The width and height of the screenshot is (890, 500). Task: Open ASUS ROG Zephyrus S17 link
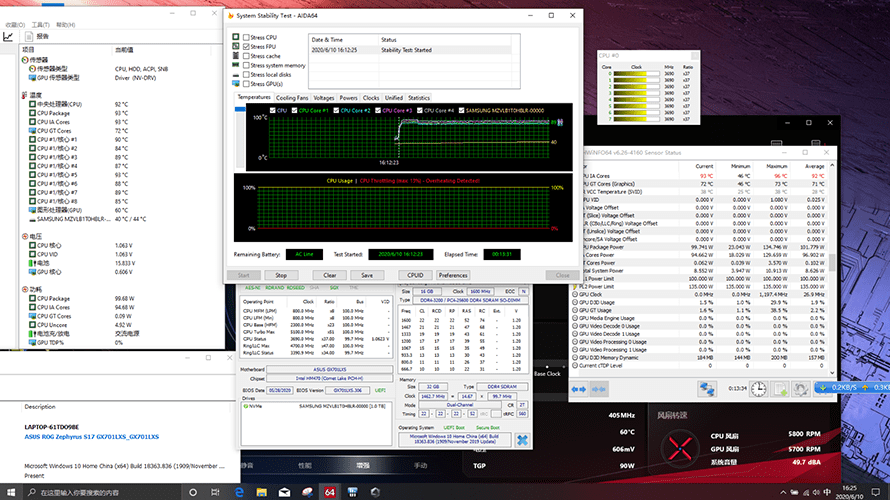coord(91,437)
